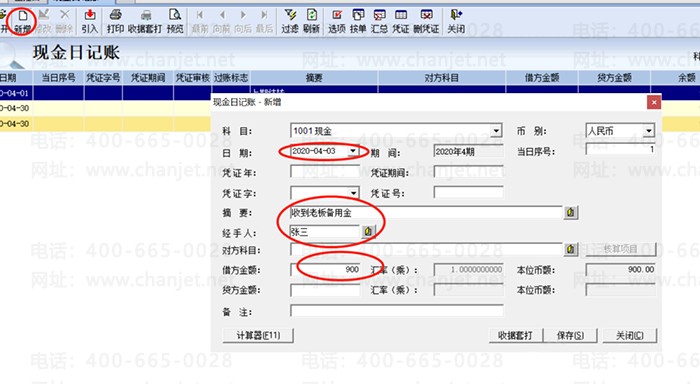
Task: Click the 收据套打 button in dialog
Action: coord(515,335)
